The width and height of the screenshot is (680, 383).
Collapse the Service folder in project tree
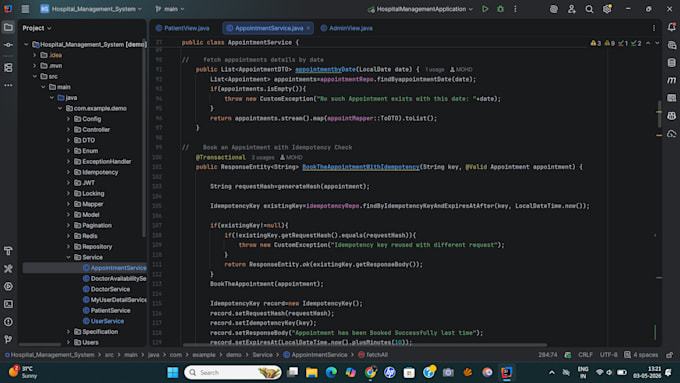tap(68, 257)
